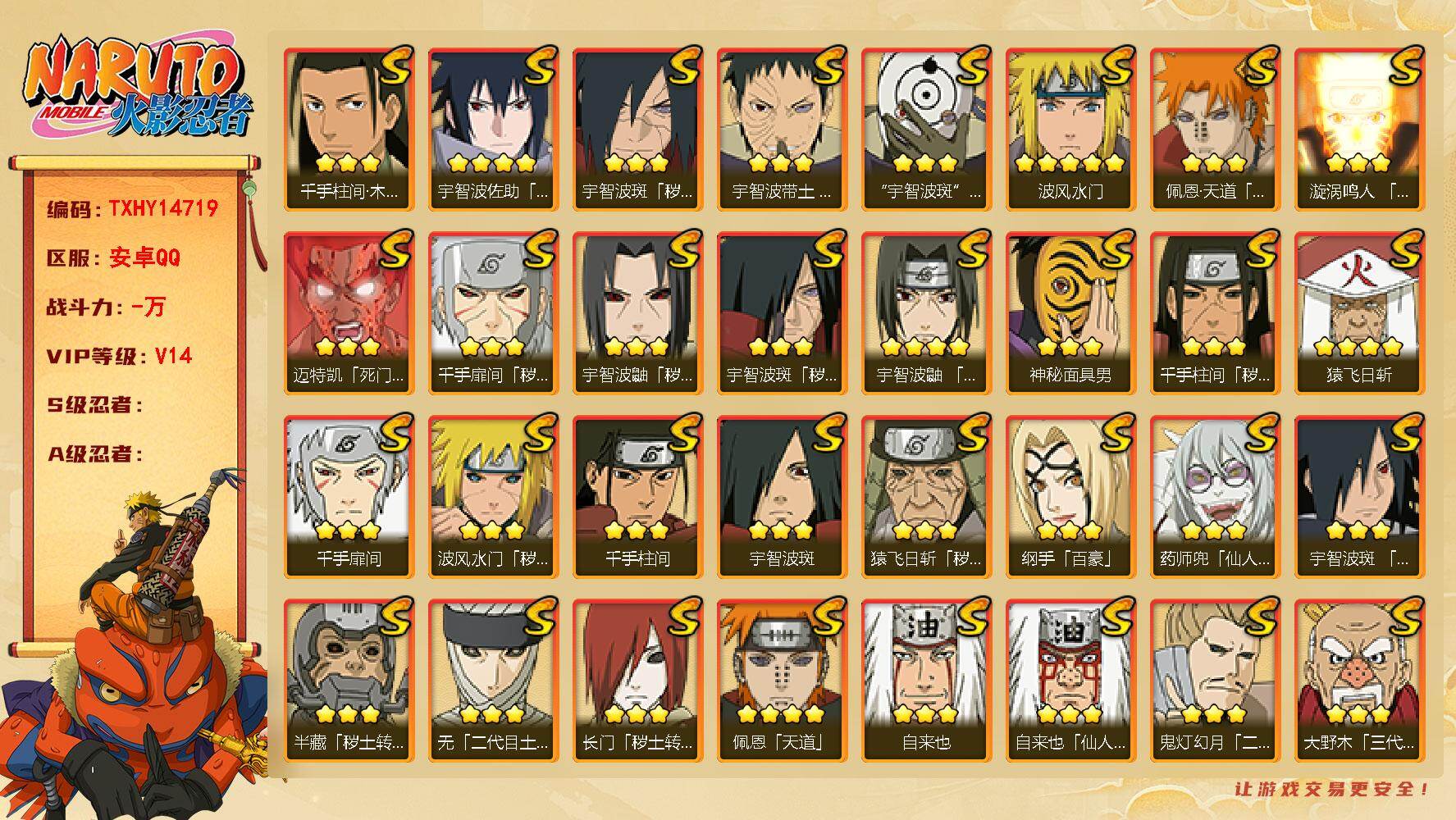Screen dimensions: 1456x820
Task: Select the 自来也 card with plain label
Action: [926, 681]
